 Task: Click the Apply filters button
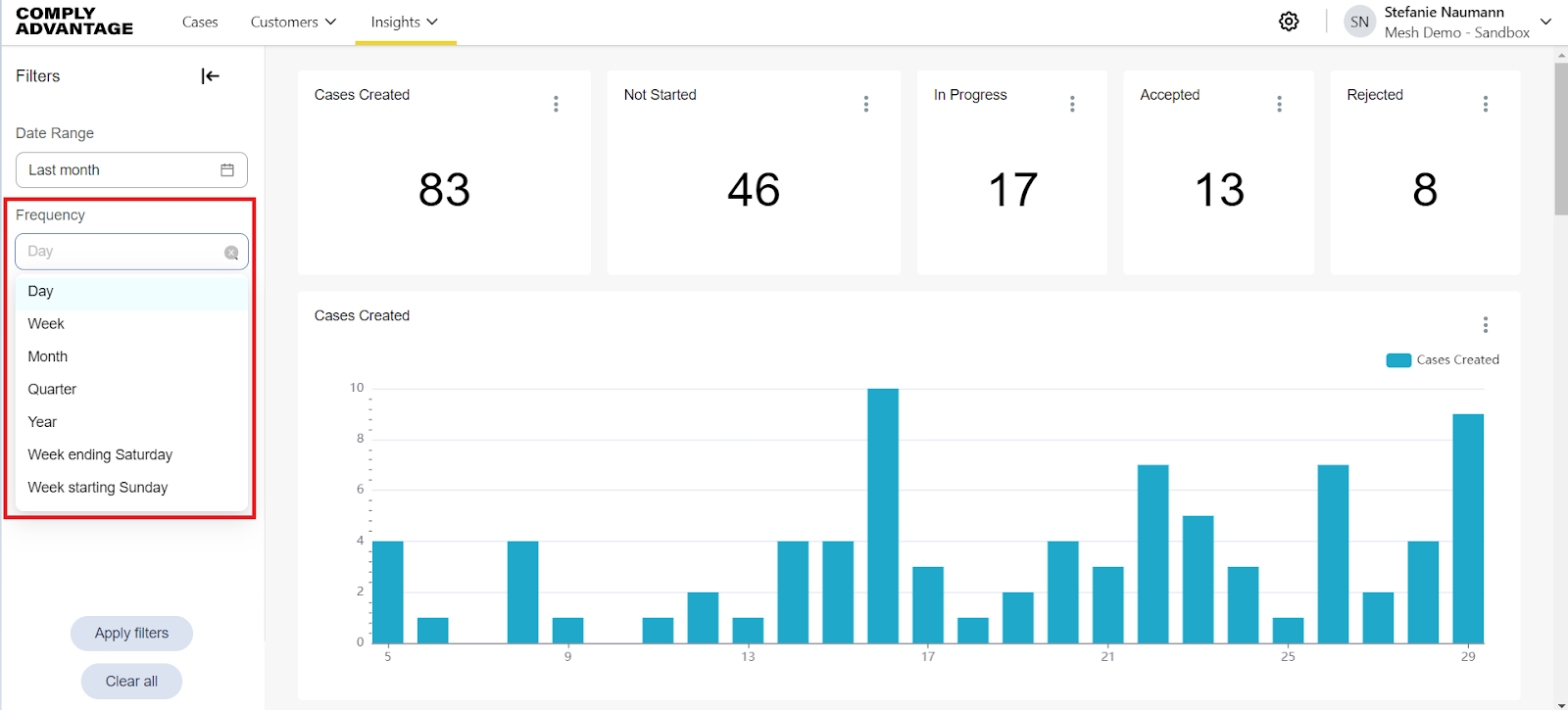(131, 634)
